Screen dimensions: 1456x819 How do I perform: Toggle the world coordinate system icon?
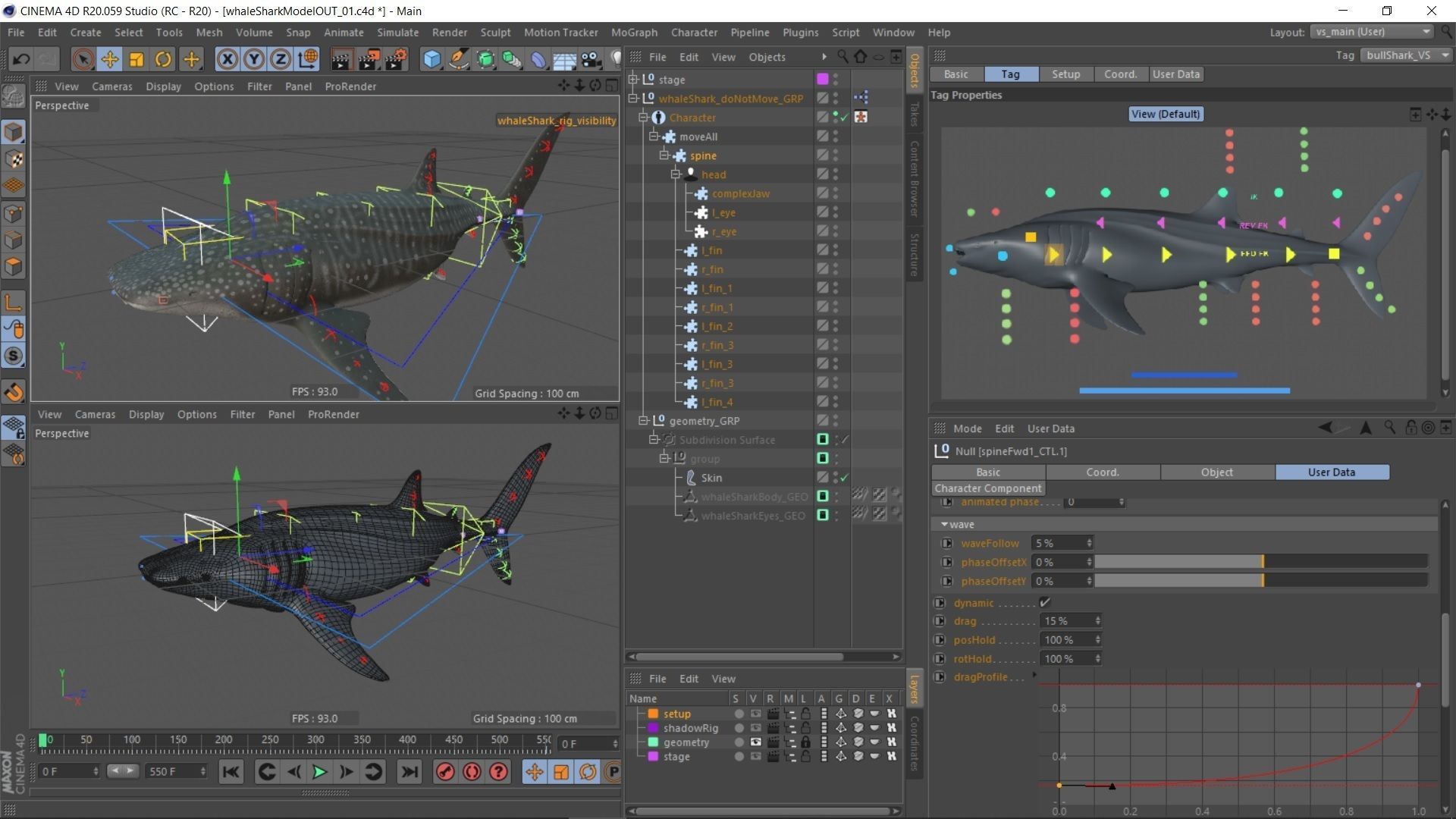pyautogui.click(x=308, y=59)
